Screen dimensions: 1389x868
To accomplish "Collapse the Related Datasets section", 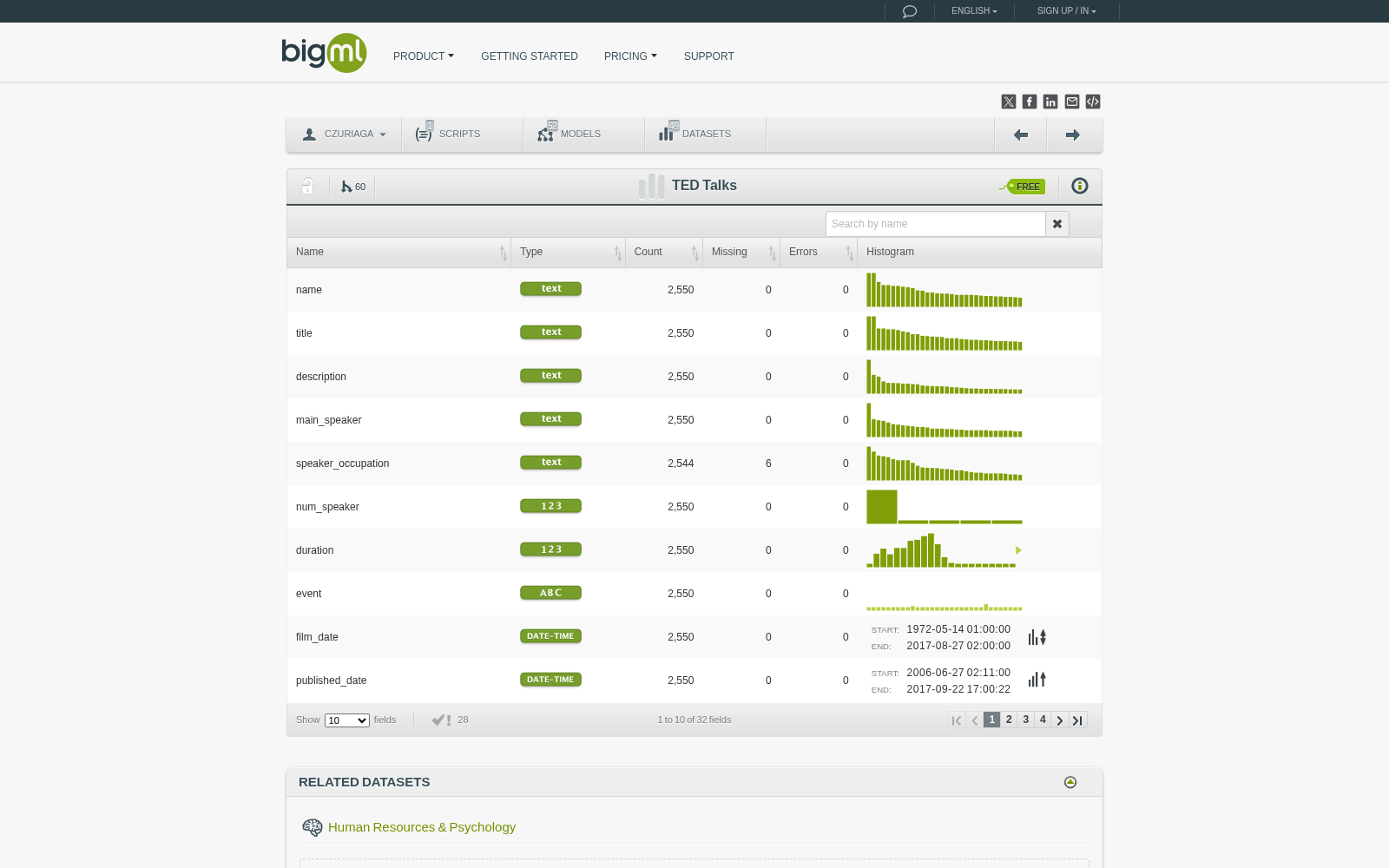I will pos(1070,782).
